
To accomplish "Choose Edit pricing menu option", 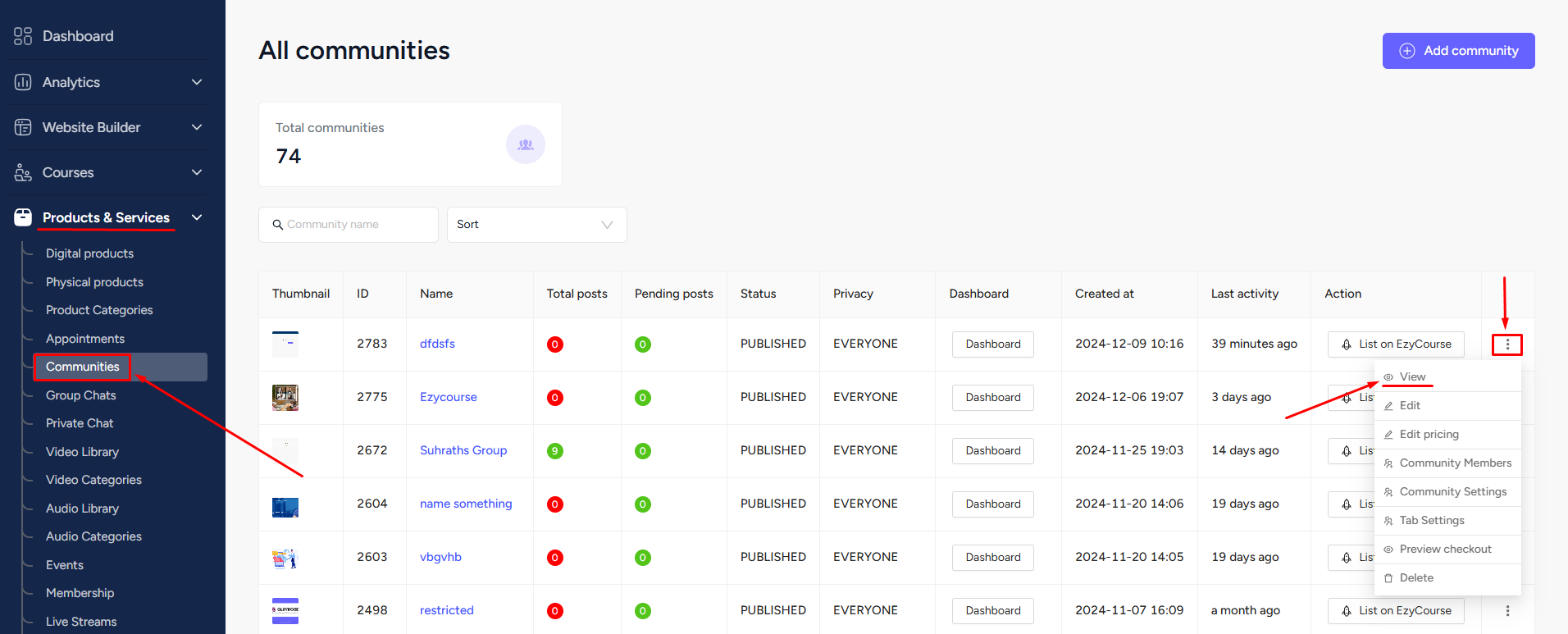I will point(1447,435).
